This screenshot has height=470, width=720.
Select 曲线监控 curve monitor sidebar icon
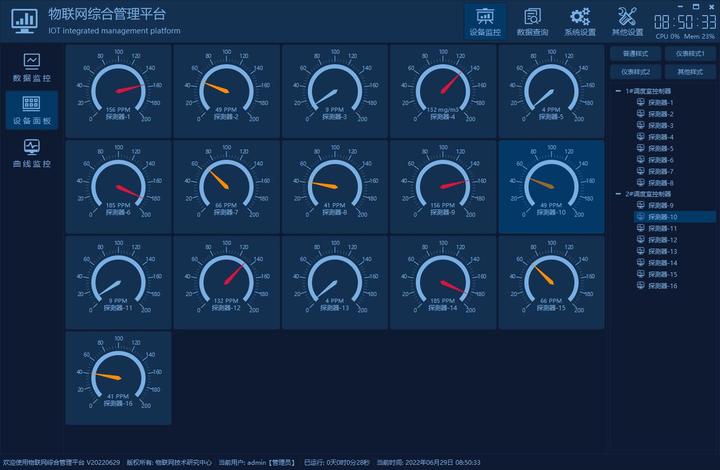(x=32, y=147)
